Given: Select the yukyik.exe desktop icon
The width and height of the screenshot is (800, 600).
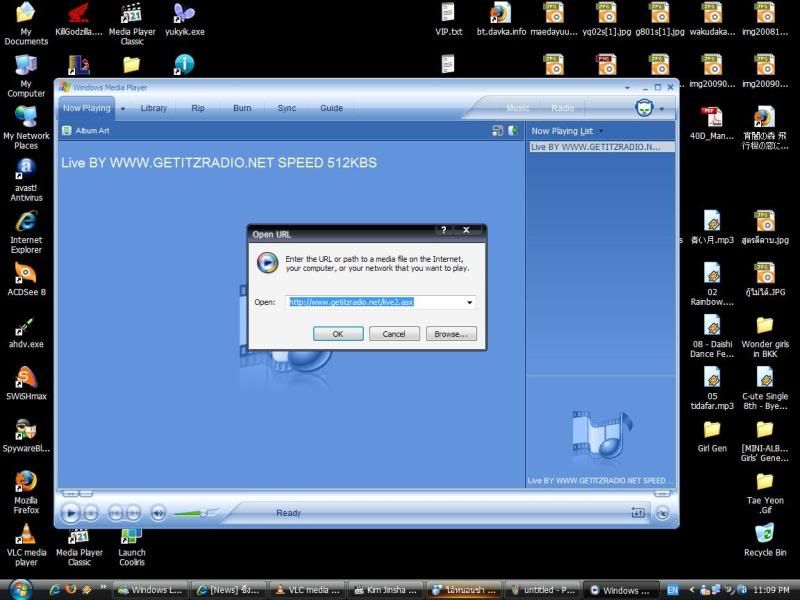Looking at the screenshot, I should click(185, 19).
